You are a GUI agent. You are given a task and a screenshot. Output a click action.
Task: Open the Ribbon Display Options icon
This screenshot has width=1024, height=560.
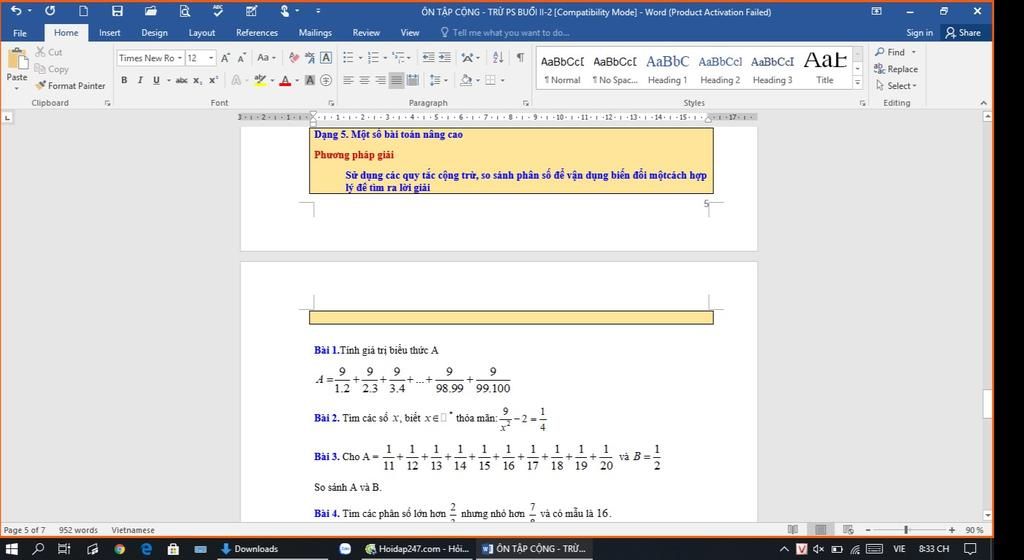(x=876, y=11)
